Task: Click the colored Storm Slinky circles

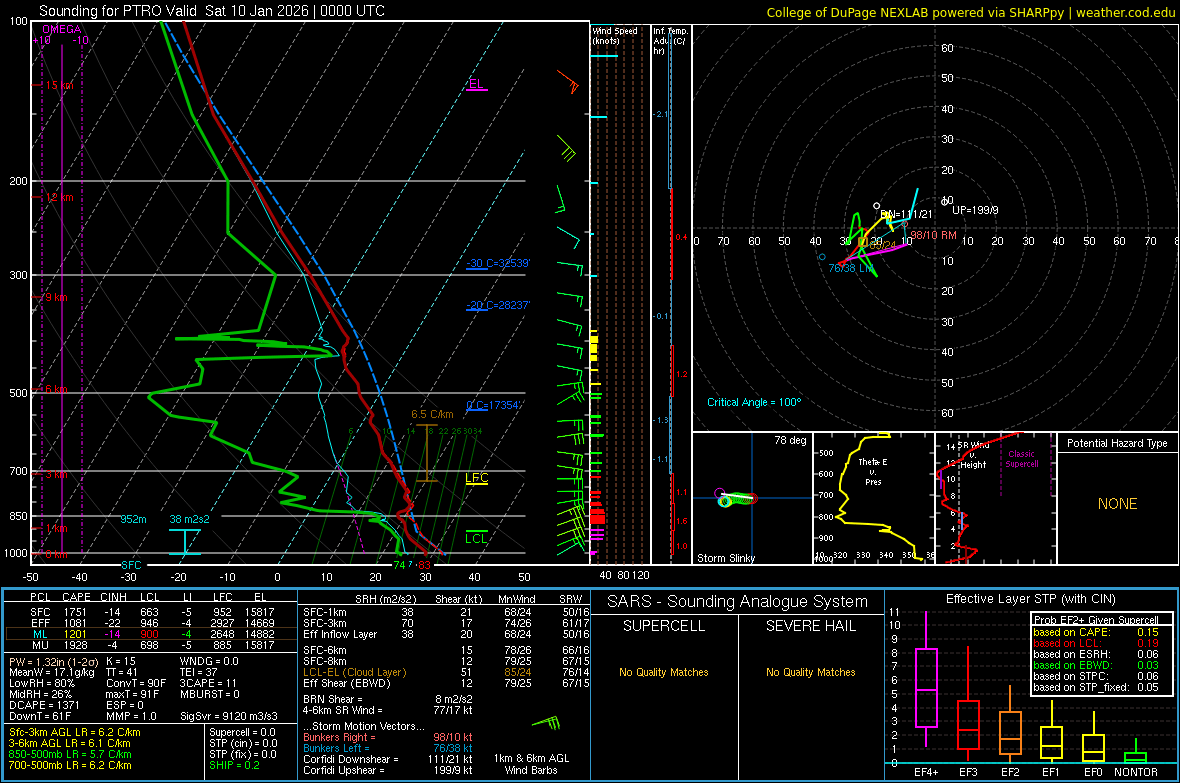Action: [x=735, y=498]
